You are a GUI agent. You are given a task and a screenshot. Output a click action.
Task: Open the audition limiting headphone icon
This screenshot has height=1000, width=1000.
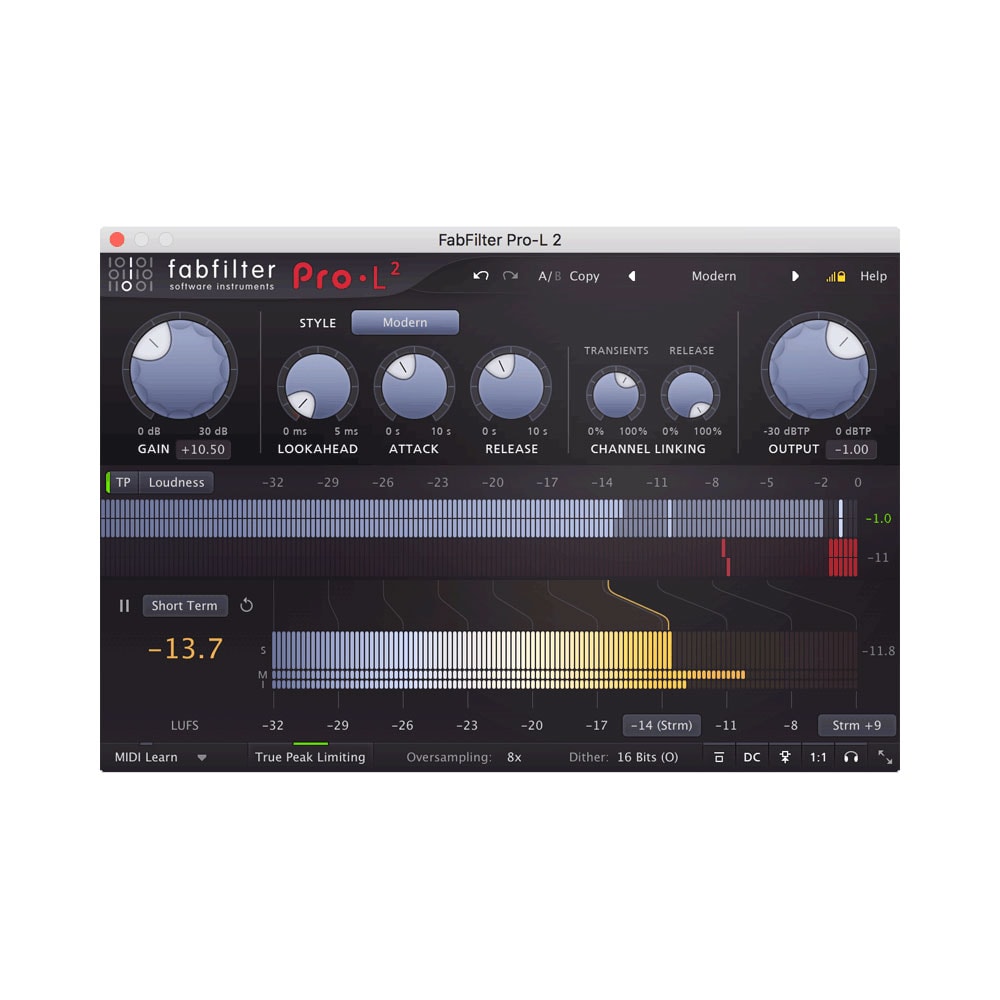pos(852,757)
